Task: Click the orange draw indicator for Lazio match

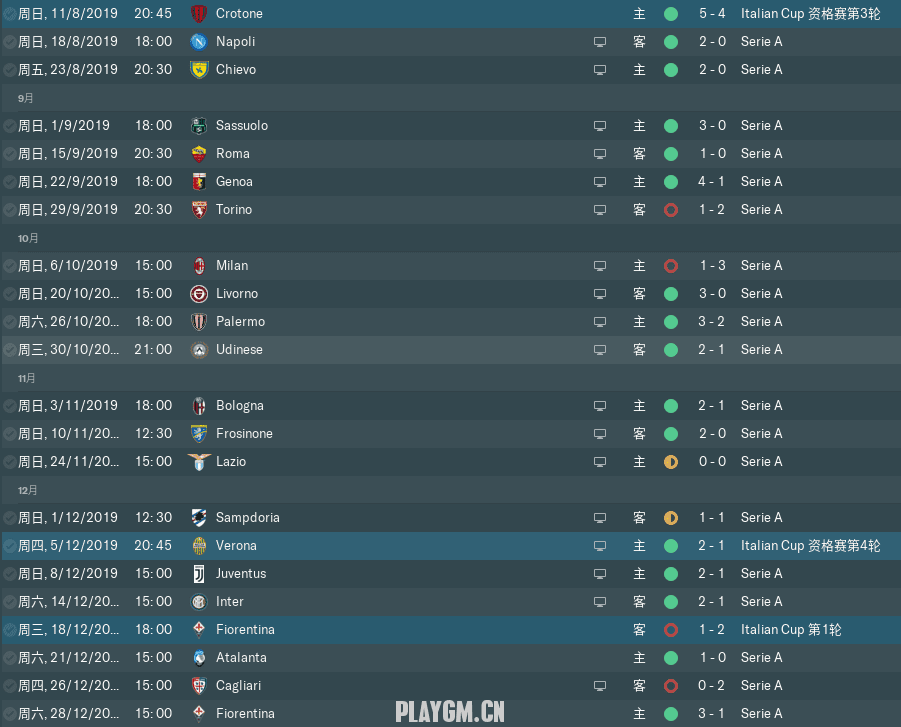Action: (671, 461)
